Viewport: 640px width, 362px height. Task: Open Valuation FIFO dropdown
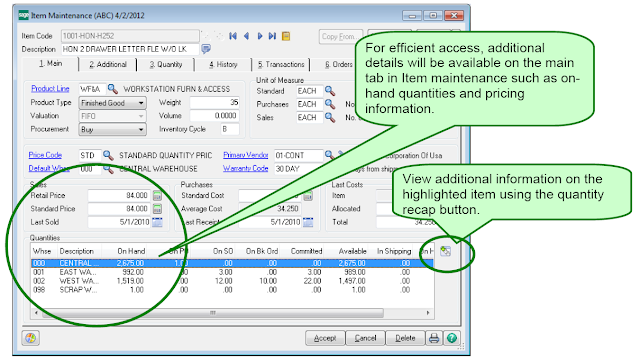(112, 116)
